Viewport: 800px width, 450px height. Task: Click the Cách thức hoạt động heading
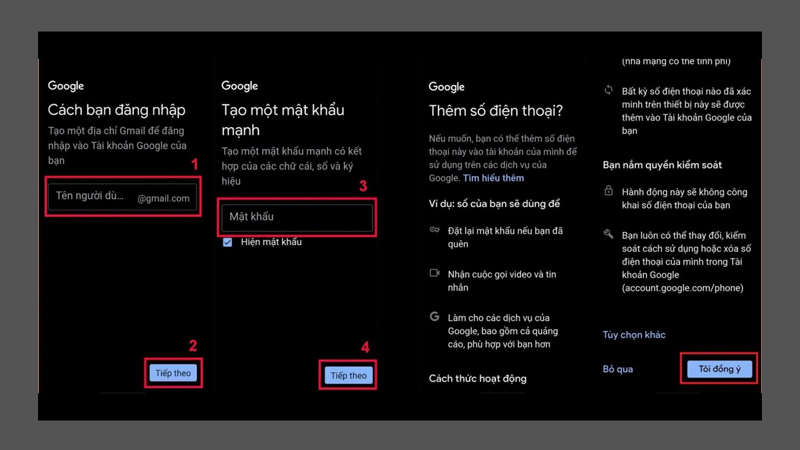478,379
